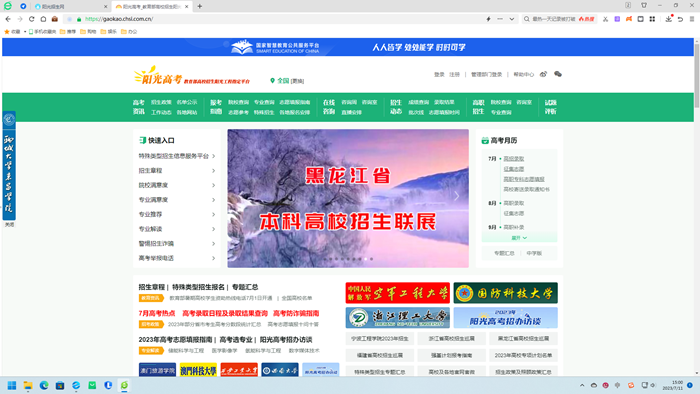Reload the page with the refresh icon

tap(31, 19)
